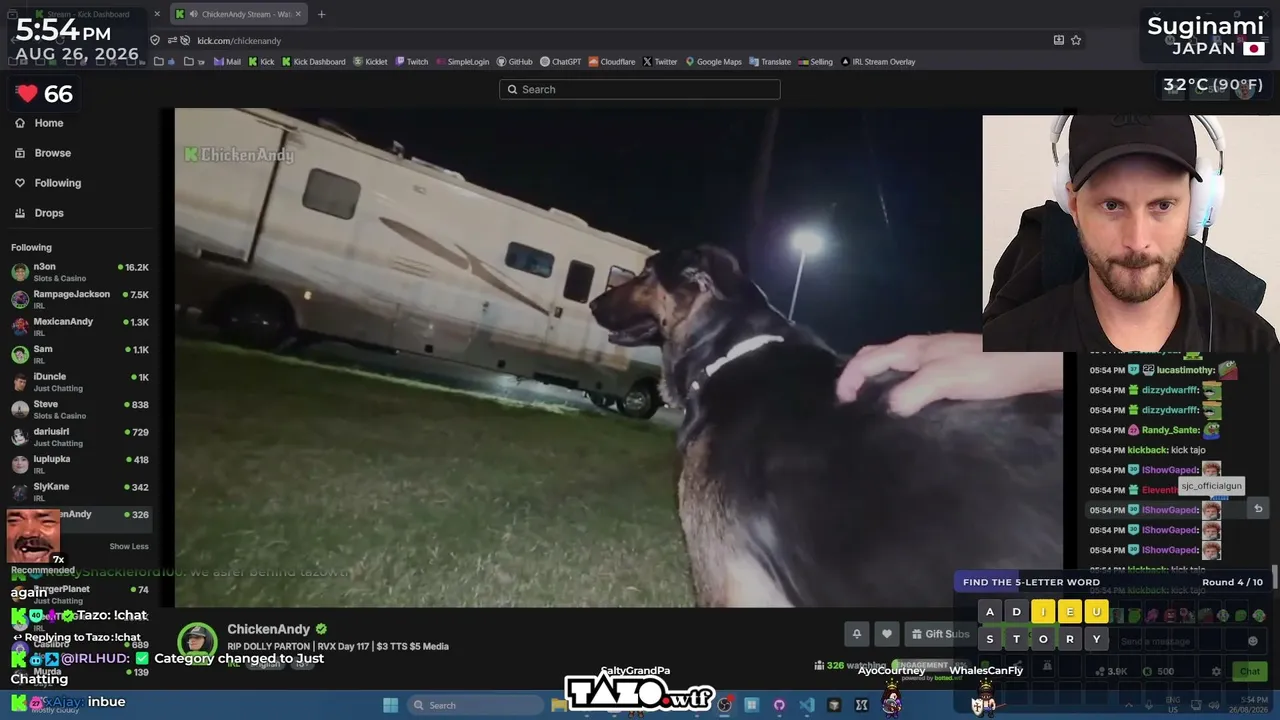Open the IRL Stream Overlay bookmark
The image size is (1280, 720).
[x=878, y=62]
